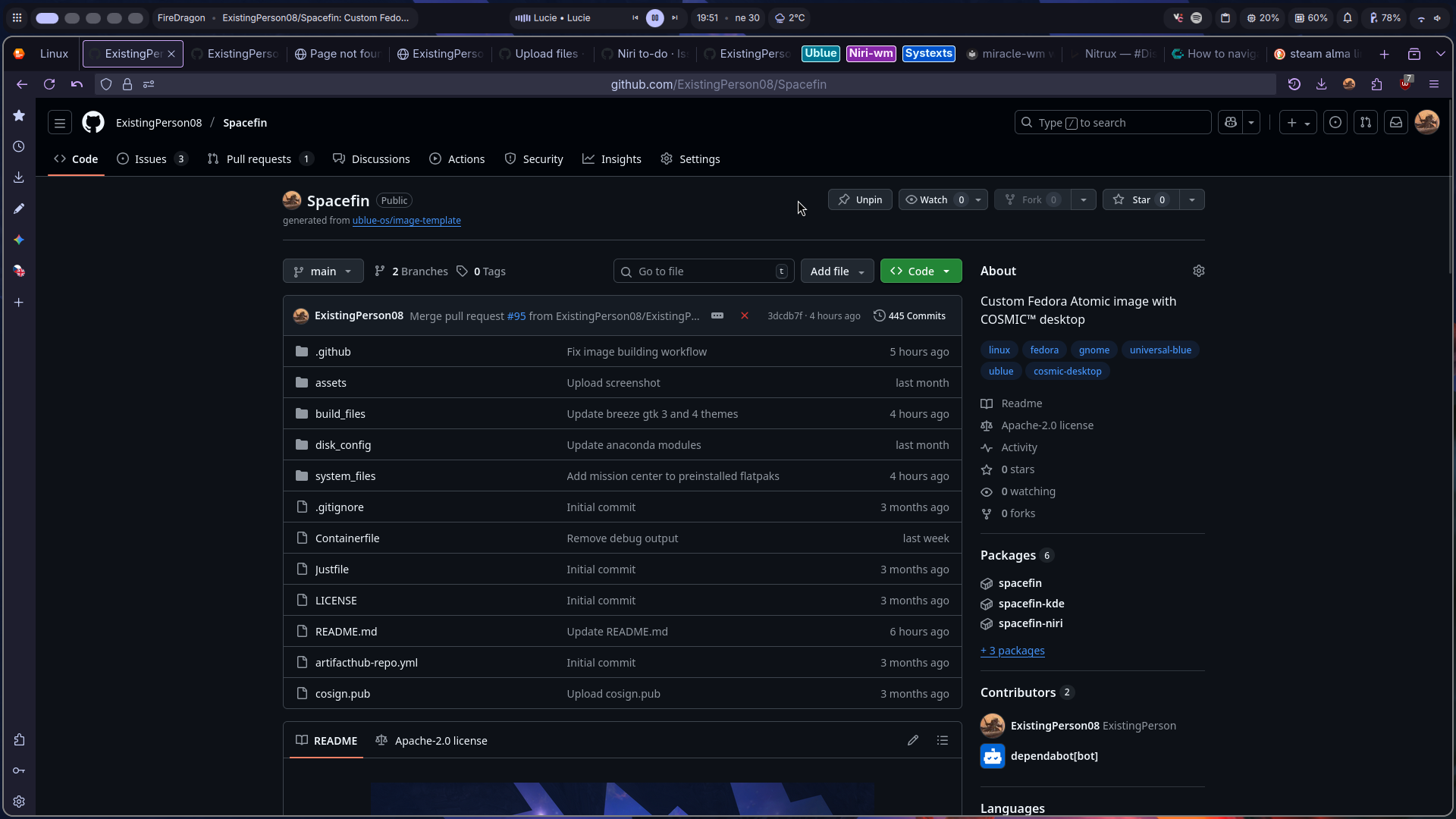Open the Copilot icon in header

pyautogui.click(x=1231, y=122)
